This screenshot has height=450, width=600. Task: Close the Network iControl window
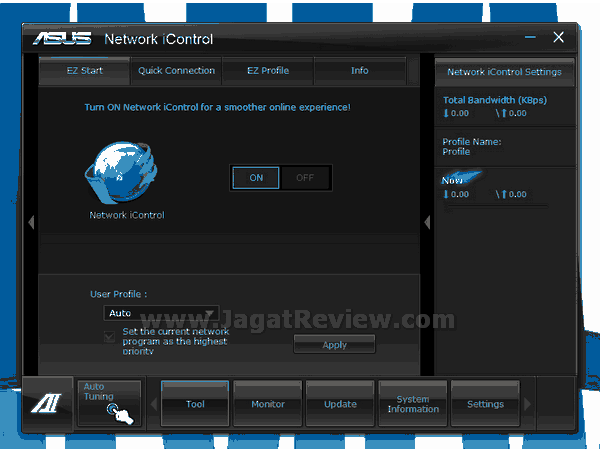click(558, 37)
